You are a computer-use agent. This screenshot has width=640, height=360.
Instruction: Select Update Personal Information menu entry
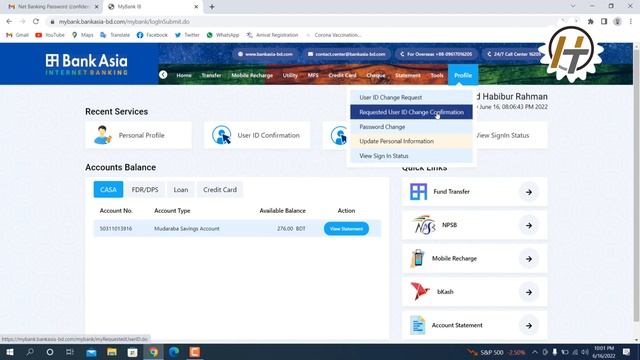(x=411, y=141)
